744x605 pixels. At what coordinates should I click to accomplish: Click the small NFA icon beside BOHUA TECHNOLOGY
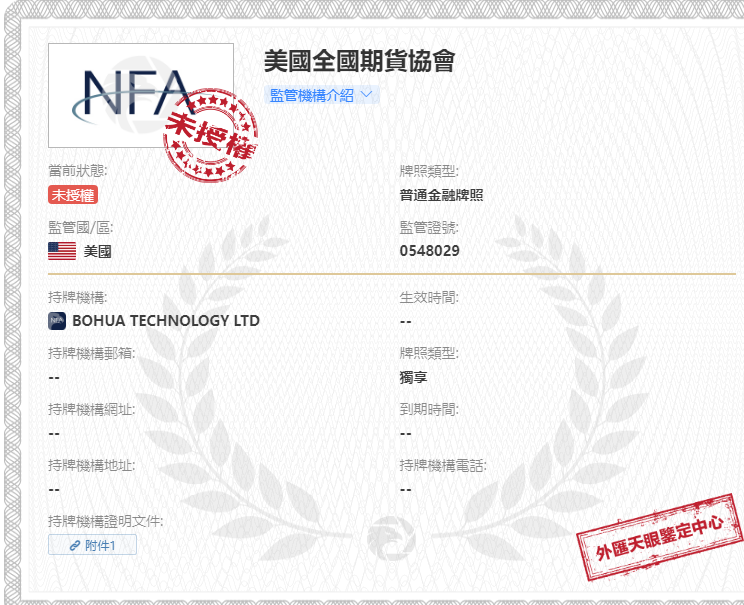coord(57,321)
